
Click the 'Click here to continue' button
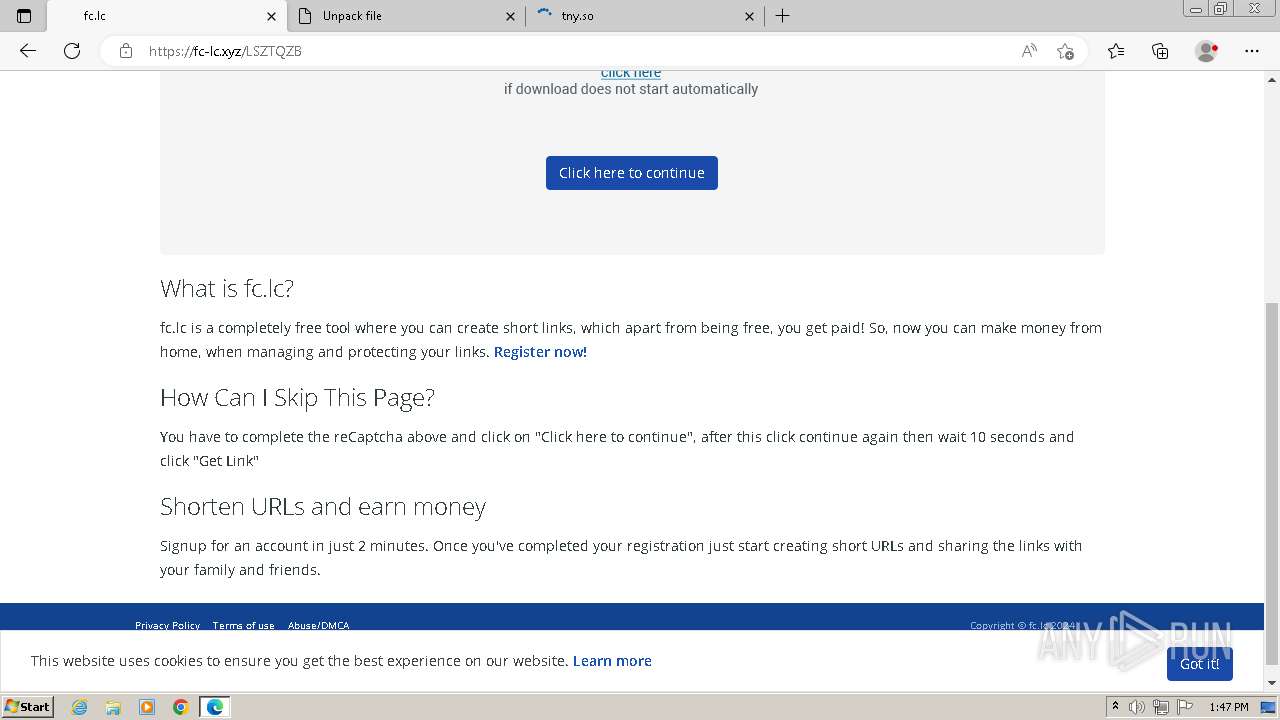632,173
